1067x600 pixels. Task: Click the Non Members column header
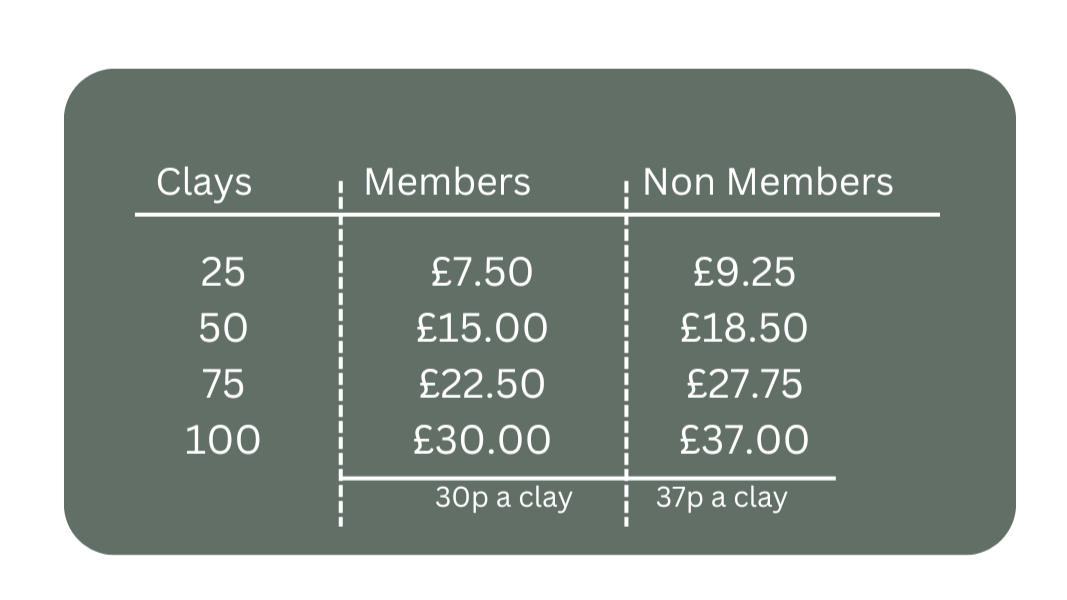click(767, 182)
